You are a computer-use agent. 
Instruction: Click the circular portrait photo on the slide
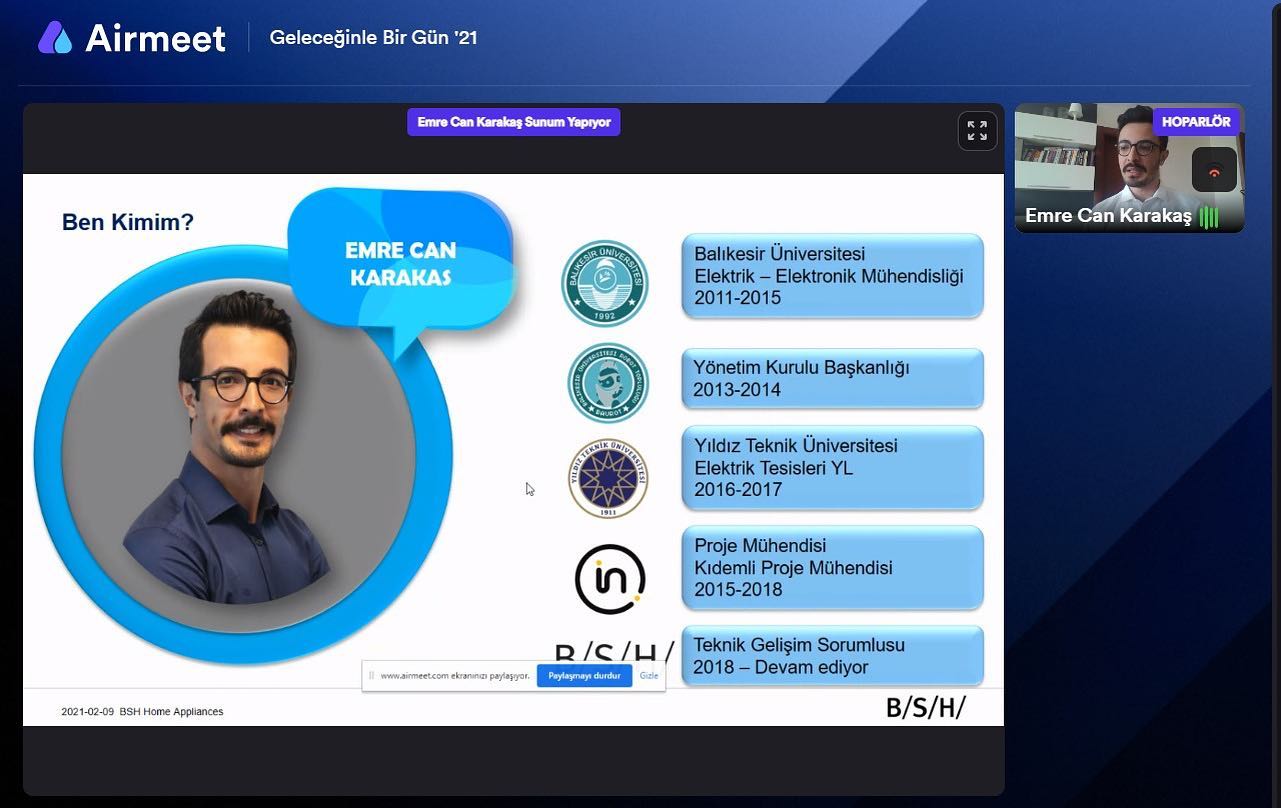[x=243, y=455]
